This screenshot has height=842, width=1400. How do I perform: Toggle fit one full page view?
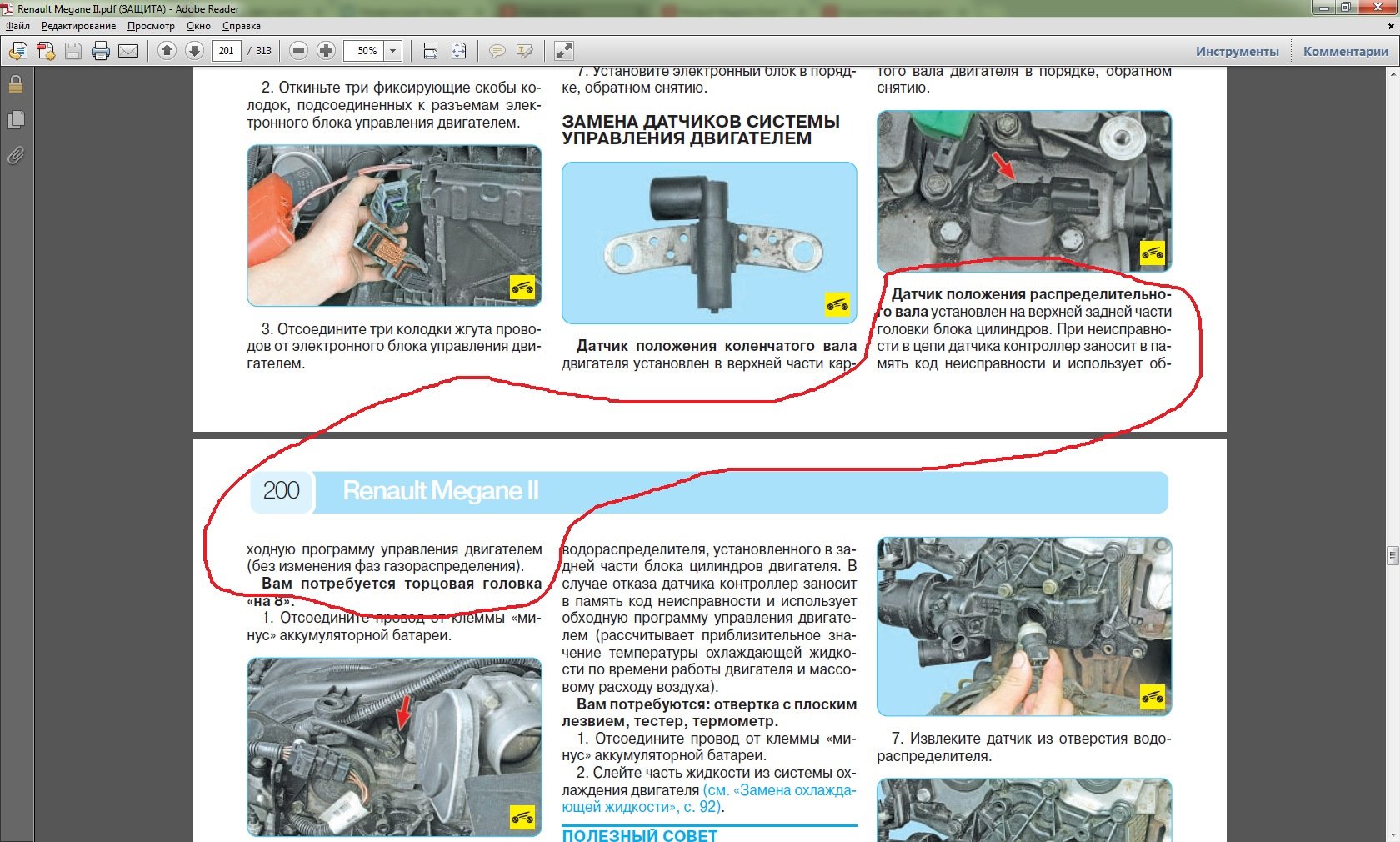pos(458,51)
